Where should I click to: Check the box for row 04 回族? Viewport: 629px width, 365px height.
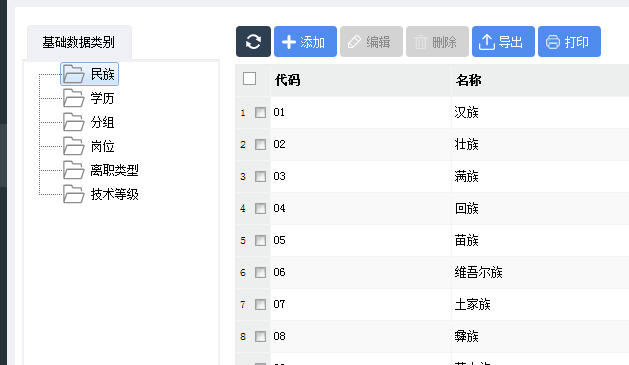point(260,209)
